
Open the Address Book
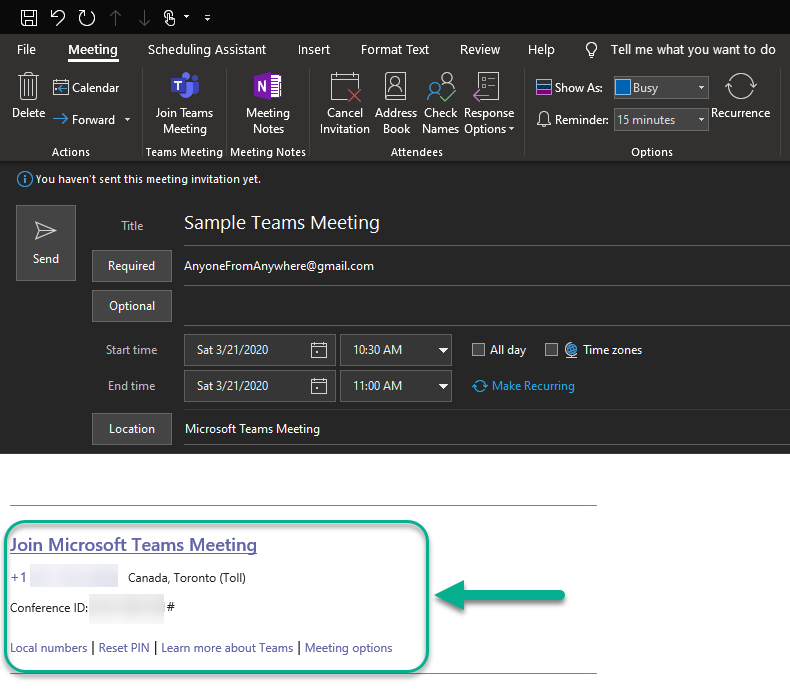(x=396, y=104)
